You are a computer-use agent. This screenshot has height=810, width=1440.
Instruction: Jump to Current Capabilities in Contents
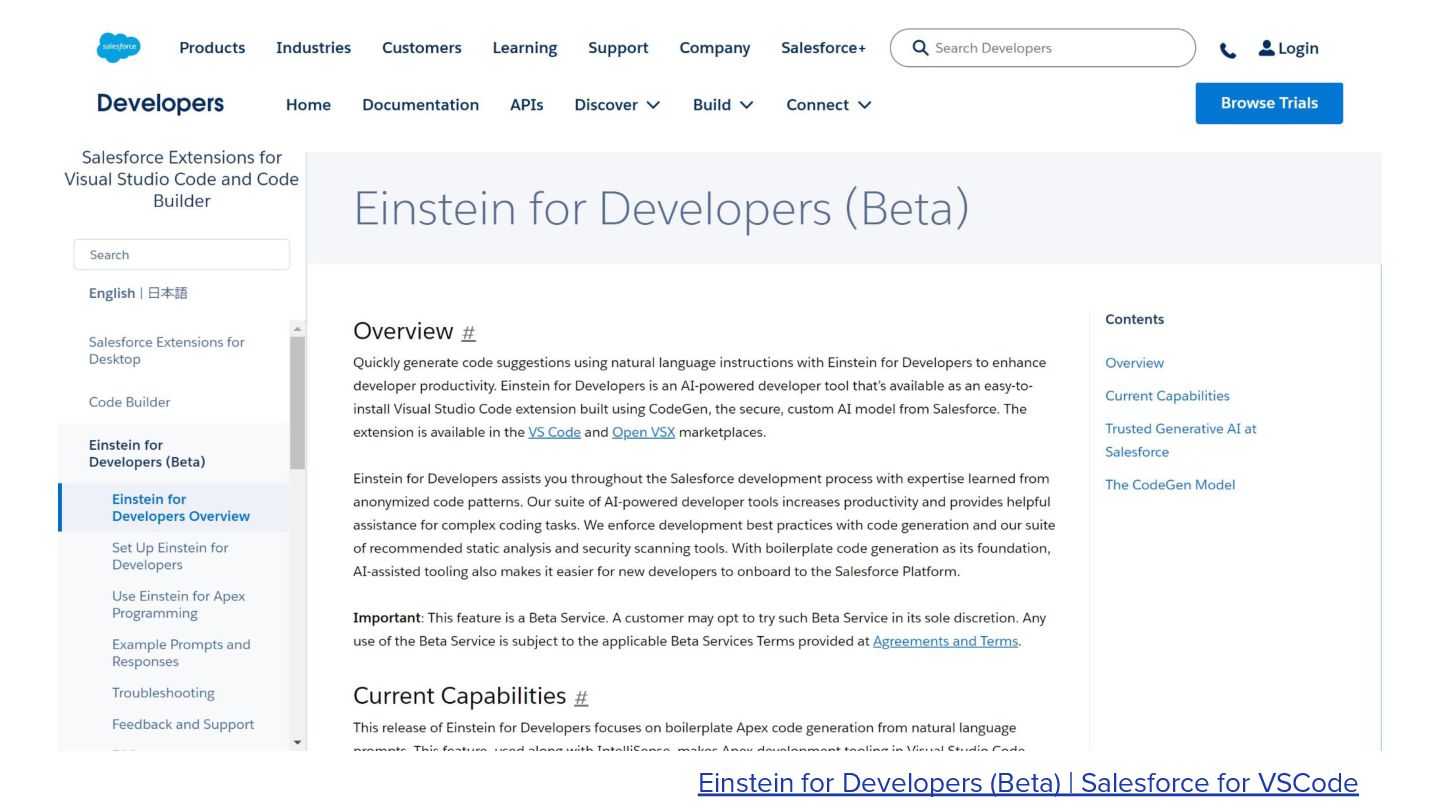(x=1167, y=396)
